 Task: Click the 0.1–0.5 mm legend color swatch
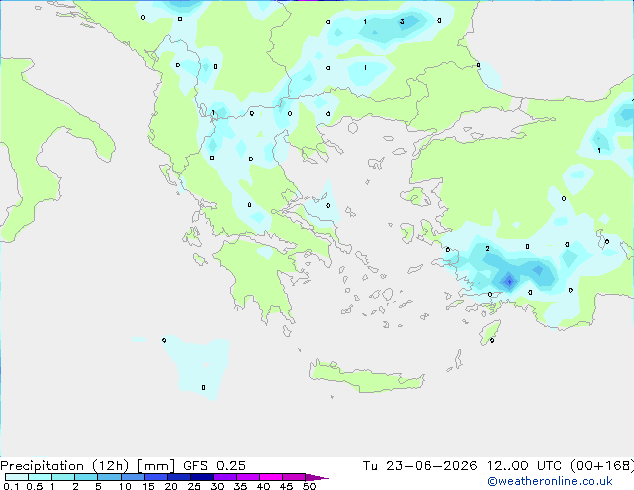[17, 477]
